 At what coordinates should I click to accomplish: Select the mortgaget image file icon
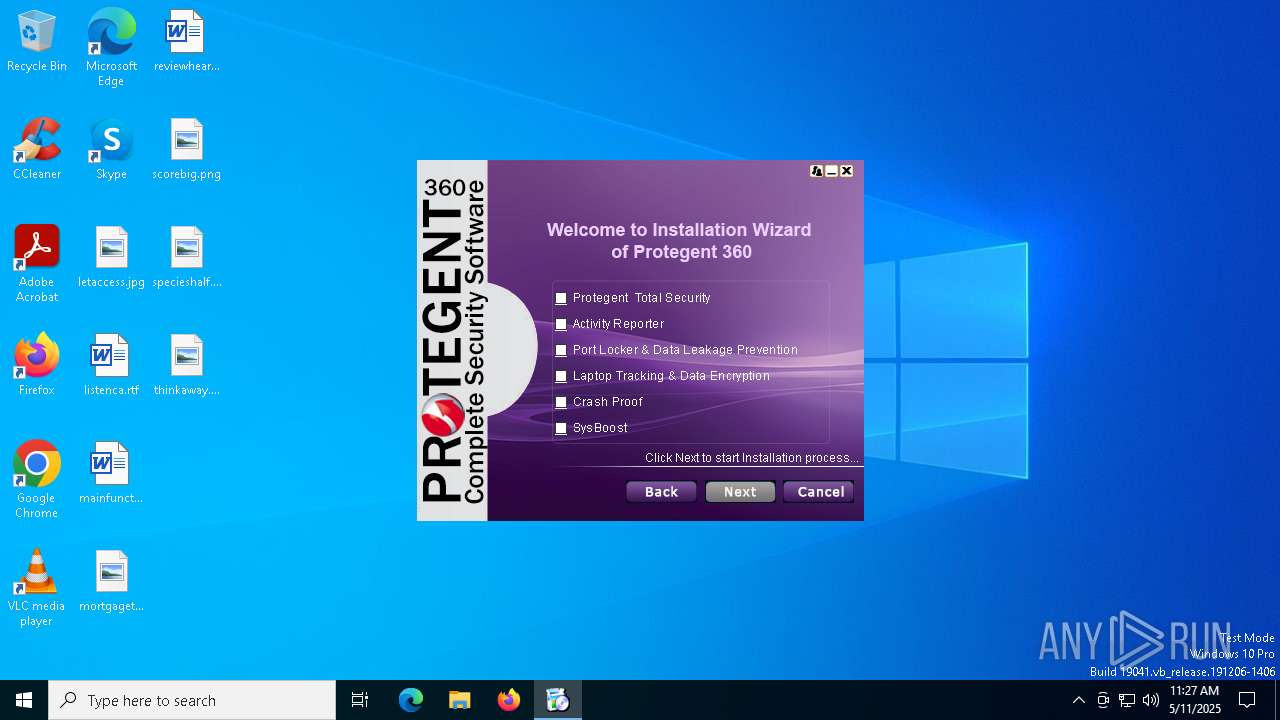[x=111, y=582]
